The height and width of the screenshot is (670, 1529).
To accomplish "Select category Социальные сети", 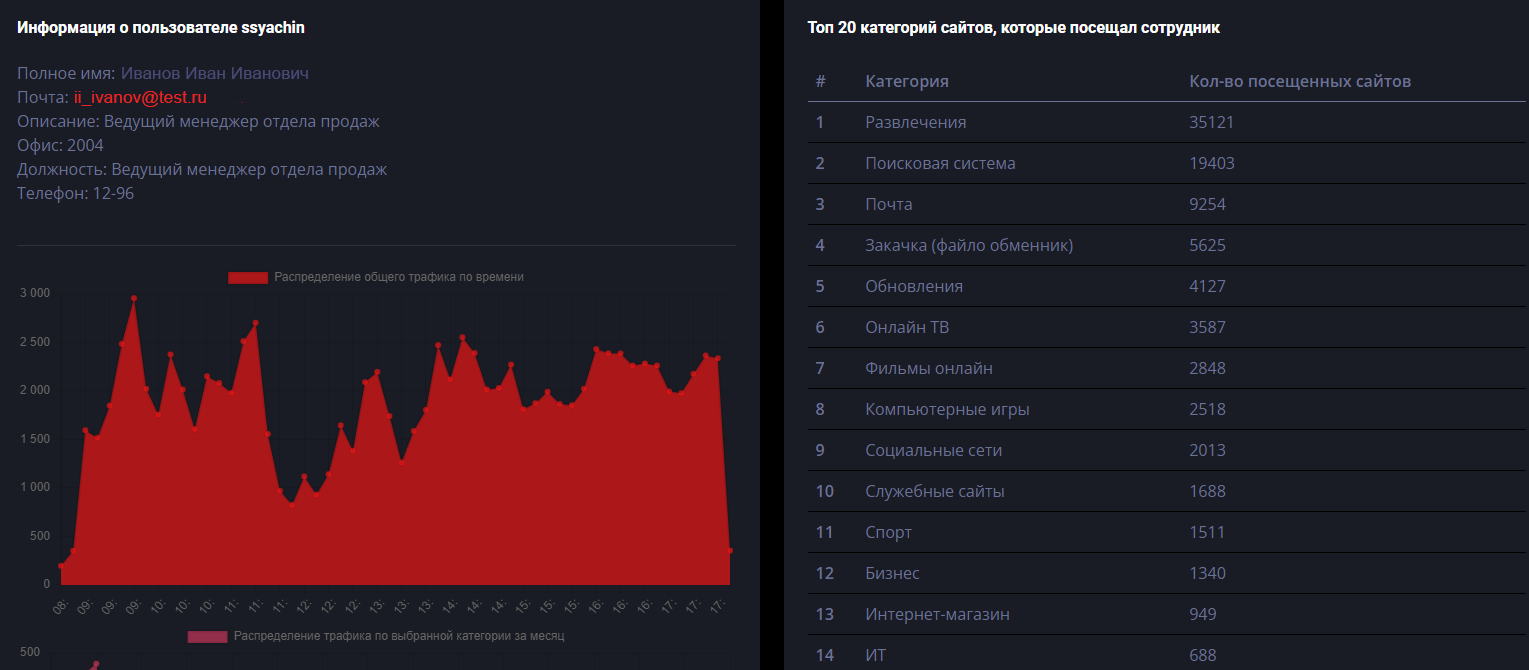I will pos(934,450).
